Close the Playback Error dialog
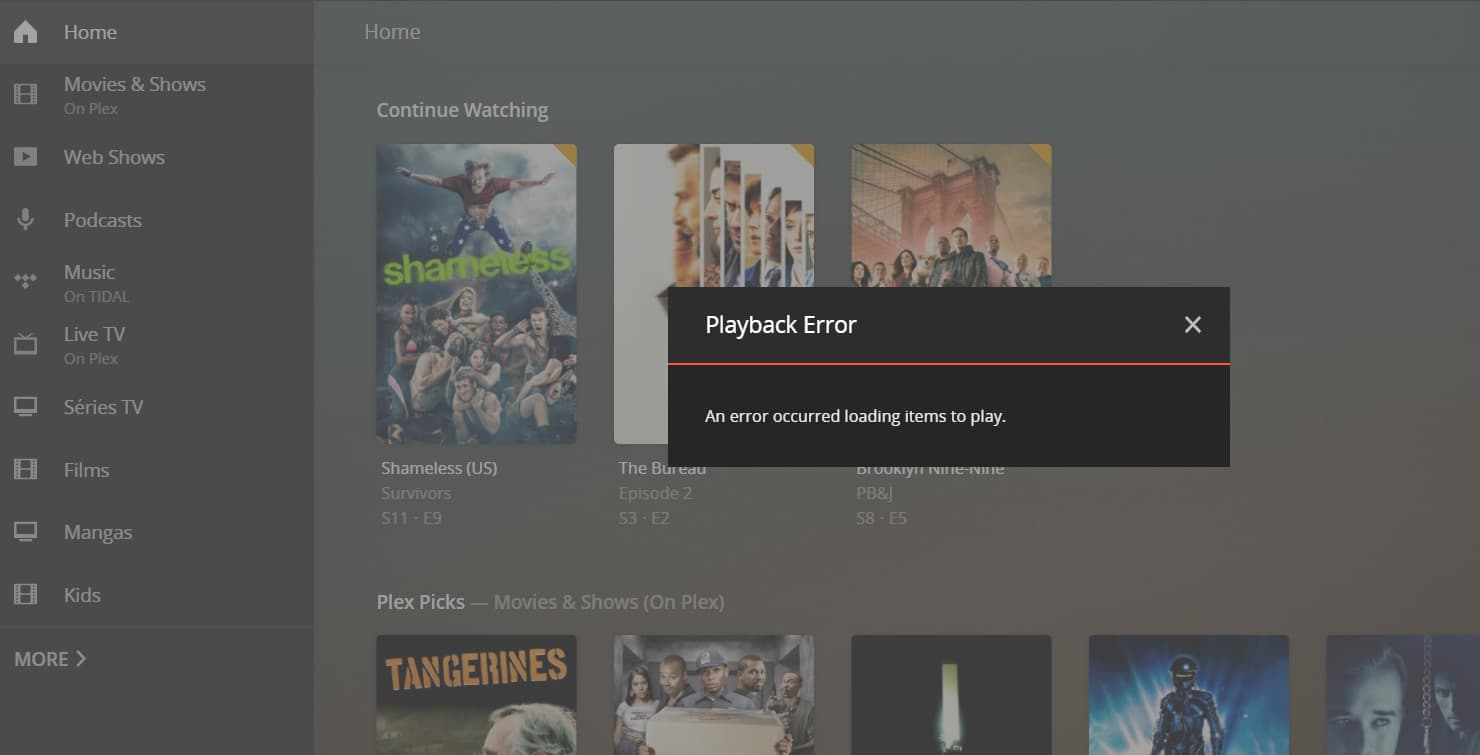This screenshot has width=1480, height=755. point(1192,325)
